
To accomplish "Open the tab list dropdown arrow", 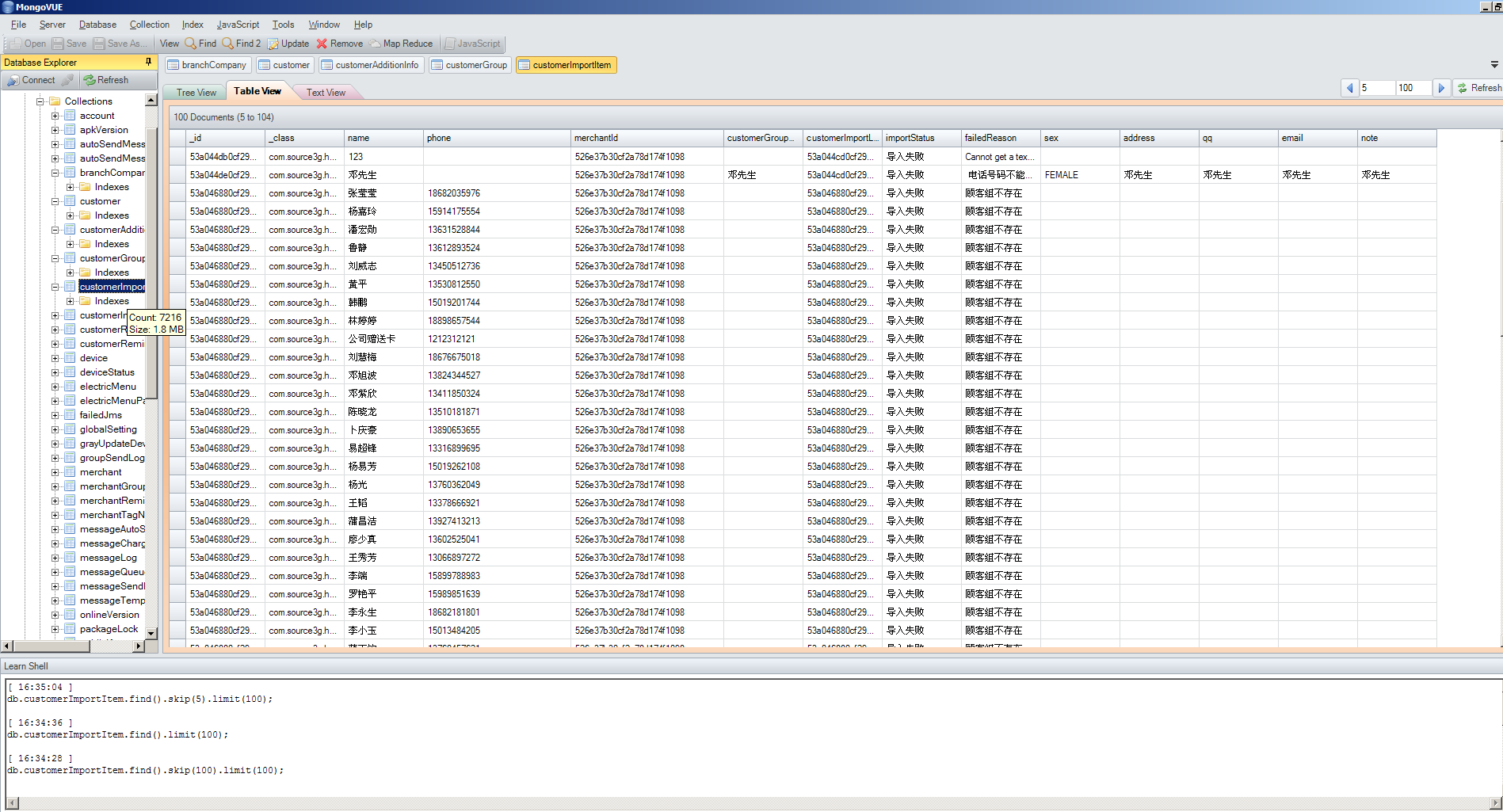I will 1494,65.
